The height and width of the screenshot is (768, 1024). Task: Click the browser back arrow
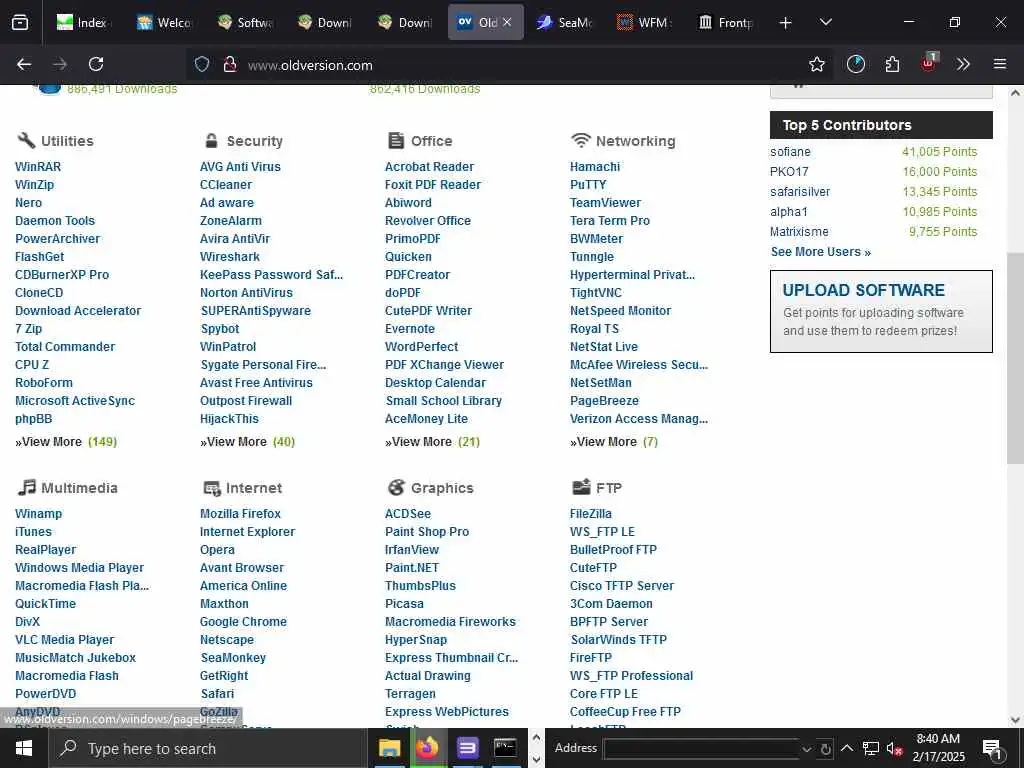click(24, 64)
